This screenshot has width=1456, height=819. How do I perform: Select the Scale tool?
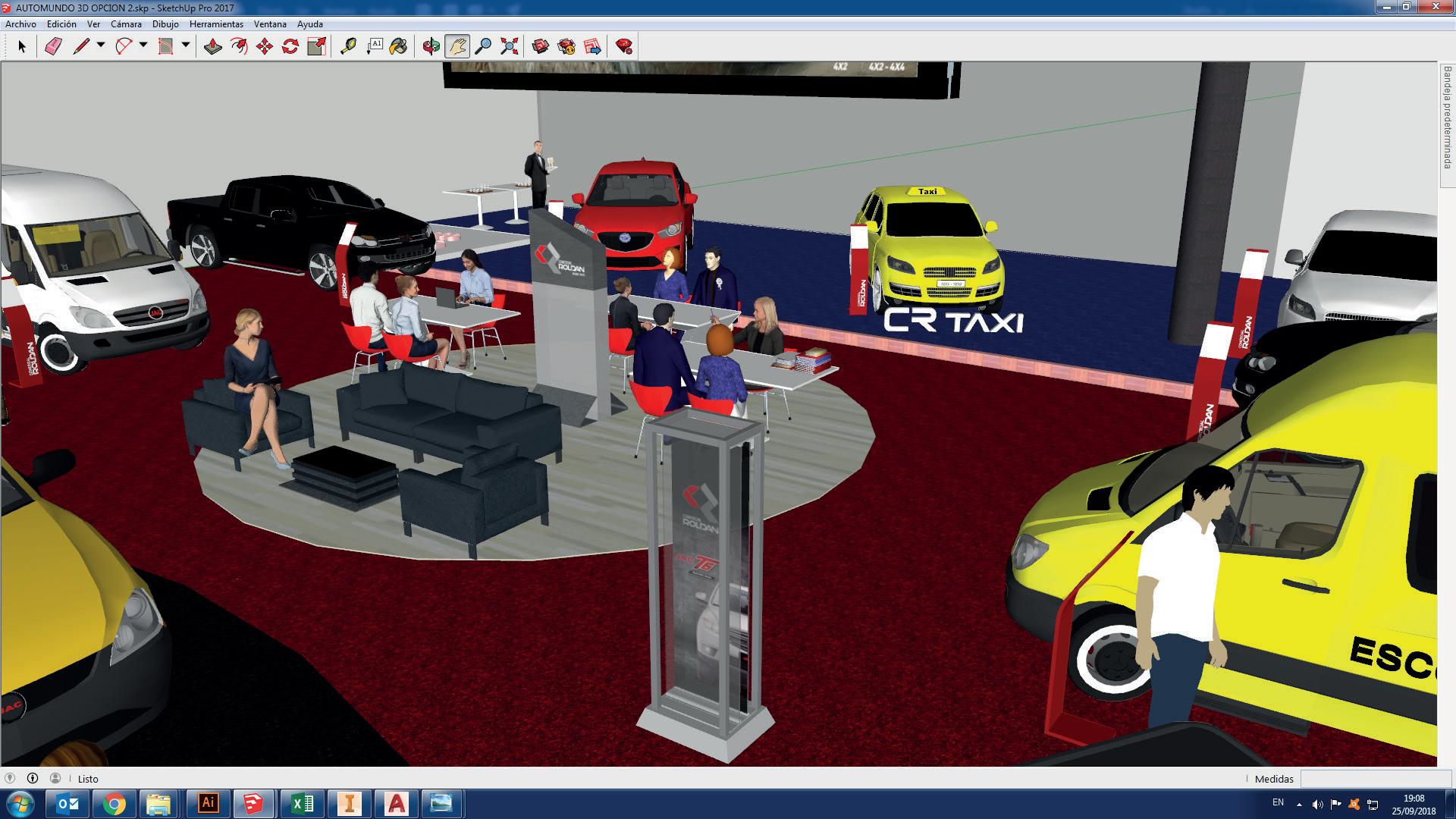pyautogui.click(x=316, y=47)
